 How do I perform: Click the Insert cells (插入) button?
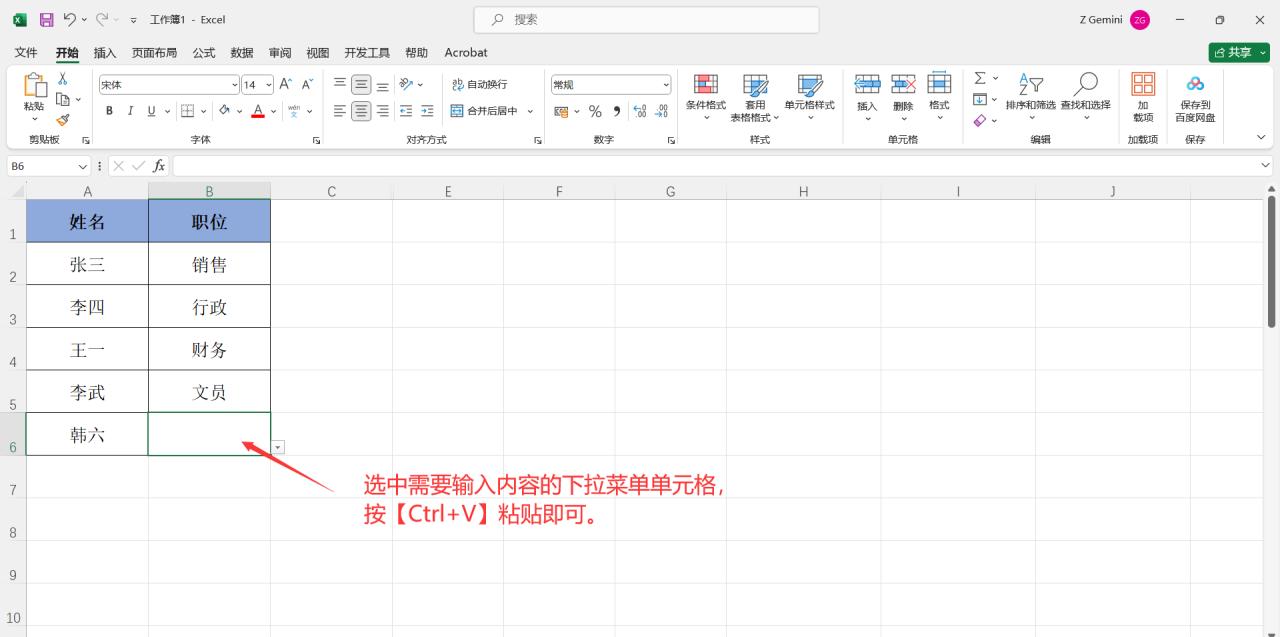[x=867, y=96]
